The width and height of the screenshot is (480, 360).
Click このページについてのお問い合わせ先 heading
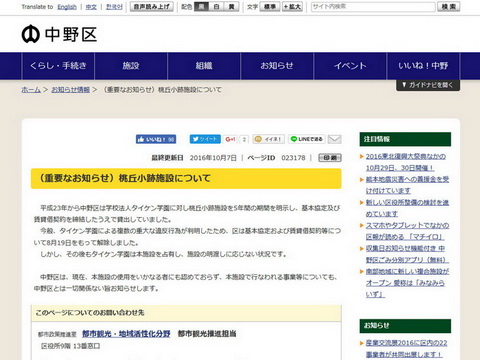click(90, 312)
